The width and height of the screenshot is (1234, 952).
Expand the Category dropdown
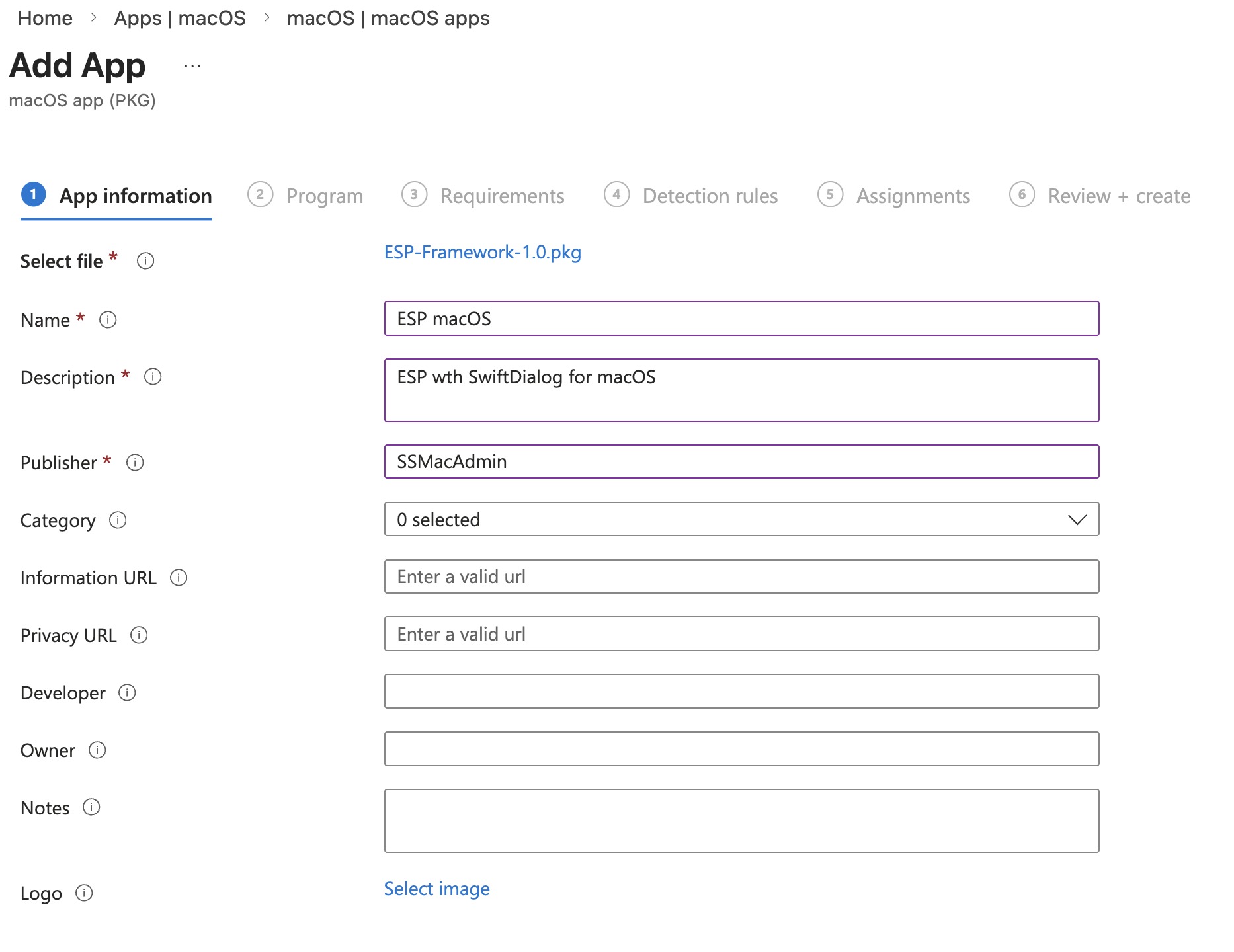tap(741, 520)
